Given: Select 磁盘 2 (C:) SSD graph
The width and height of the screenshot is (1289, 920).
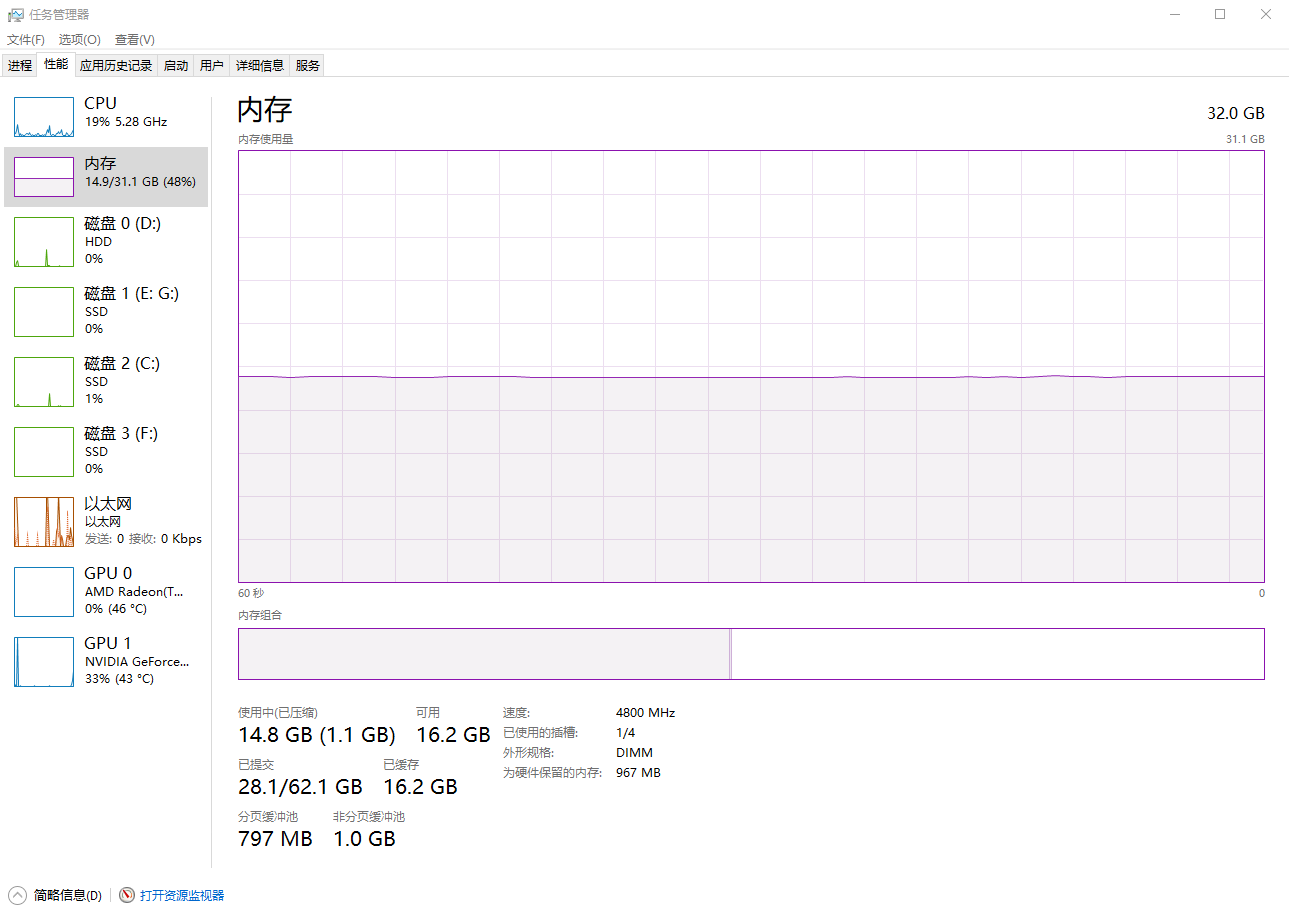Looking at the screenshot, I should click(x=44, y=382).
